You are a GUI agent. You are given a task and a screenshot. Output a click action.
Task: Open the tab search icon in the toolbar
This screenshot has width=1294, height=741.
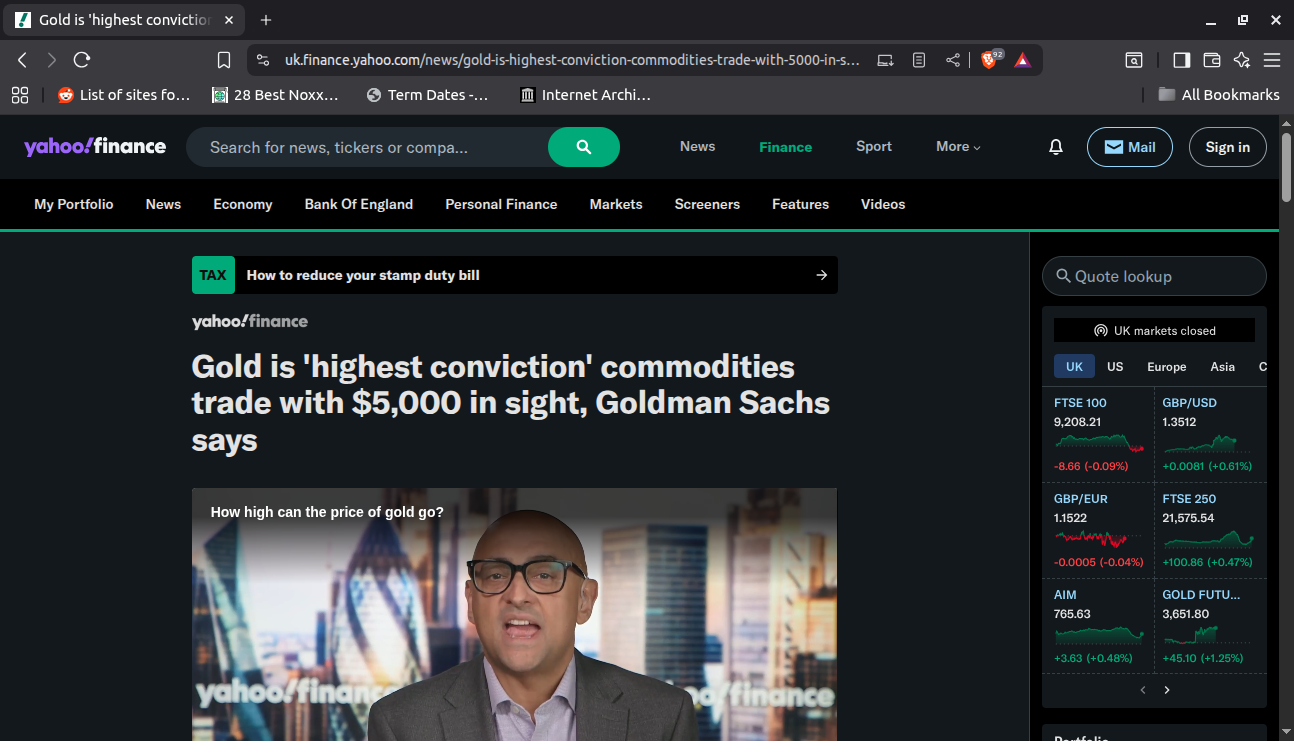pyautogui.click(x=1134, y=60)
